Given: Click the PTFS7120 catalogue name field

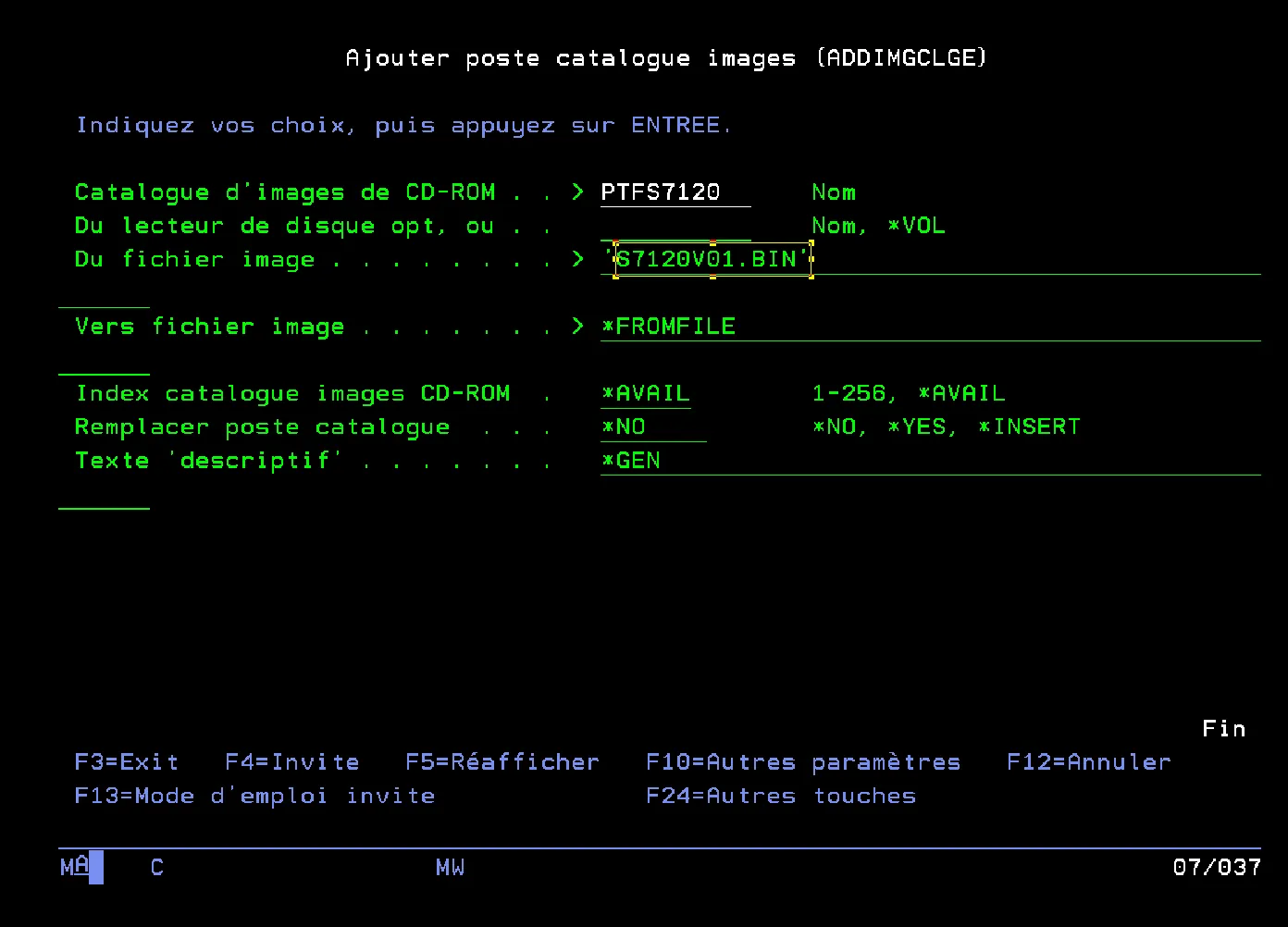Looking at the screenshot, I should pyautogui.click(x=675, y=192).
